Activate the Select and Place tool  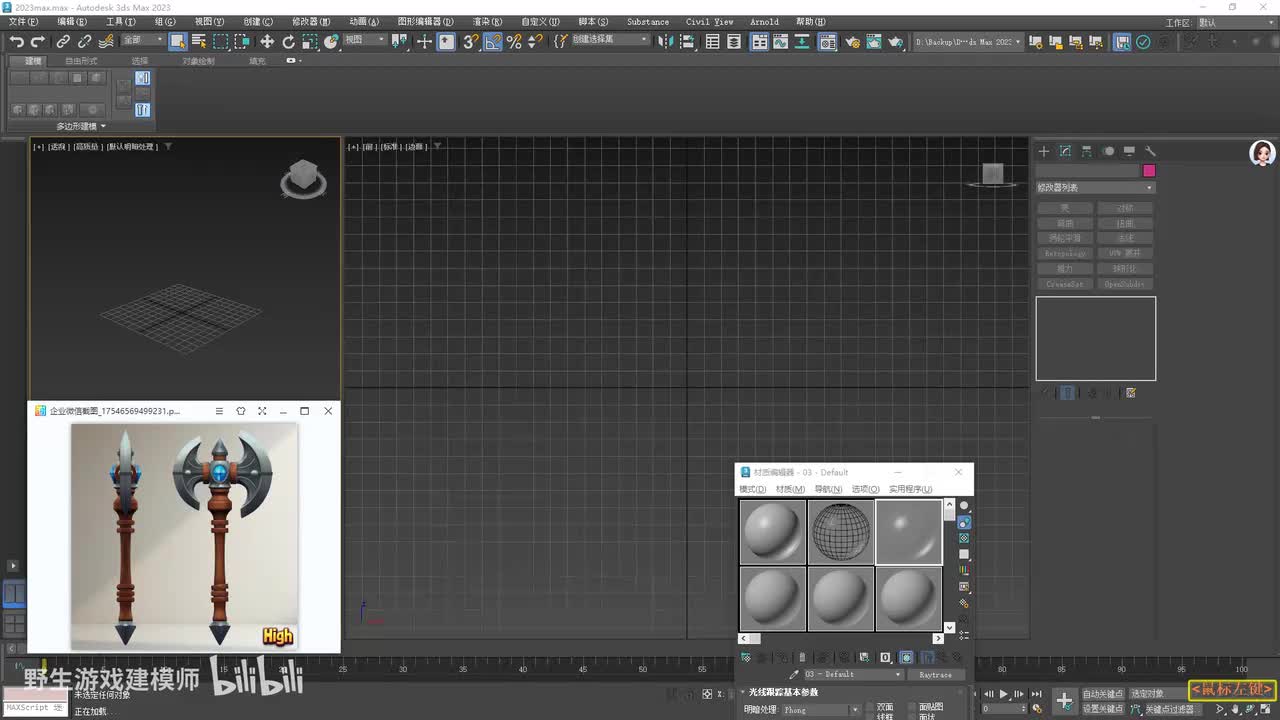point(331,41)
